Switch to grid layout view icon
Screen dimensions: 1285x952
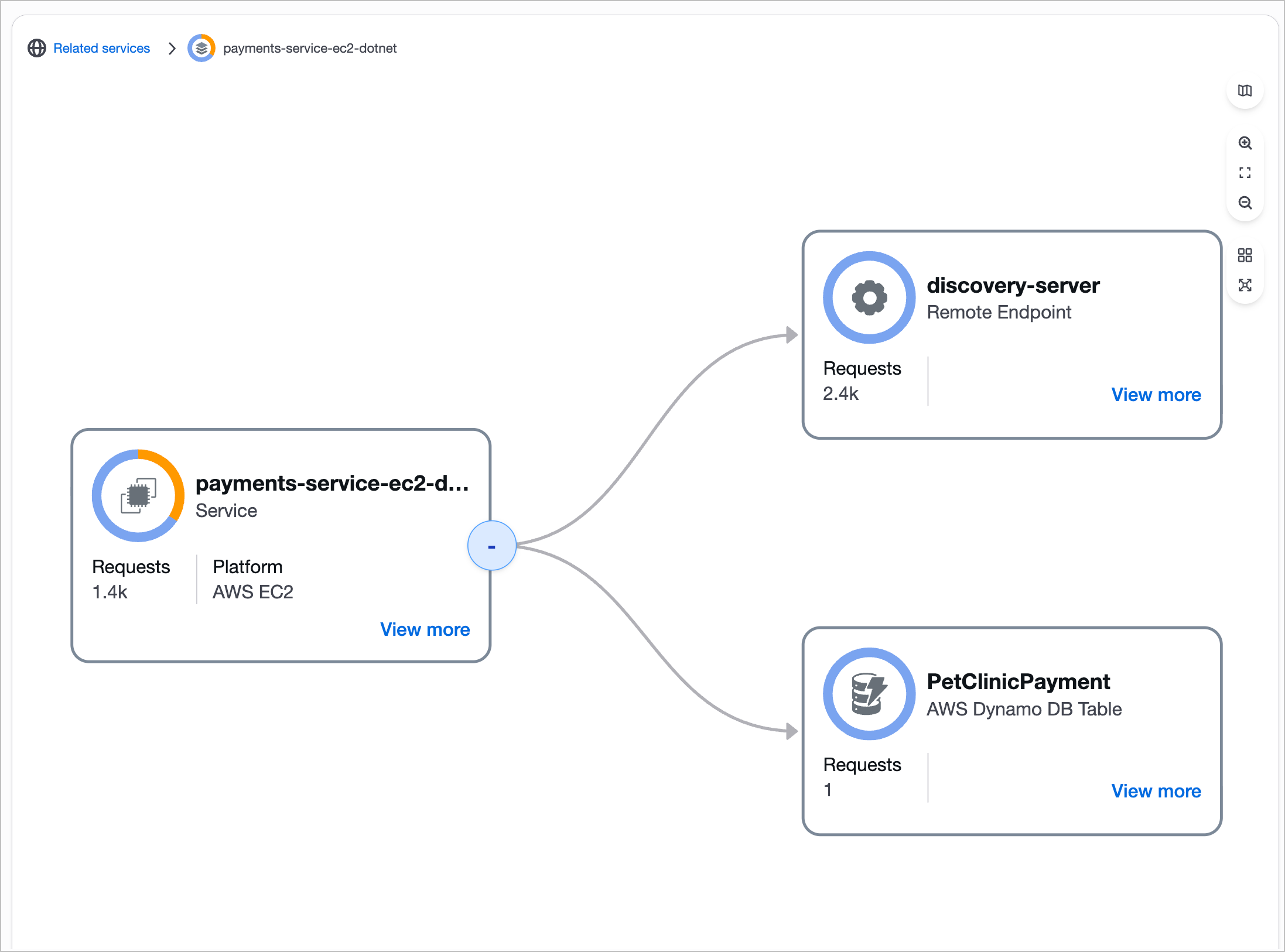[x=1245, y=255]
